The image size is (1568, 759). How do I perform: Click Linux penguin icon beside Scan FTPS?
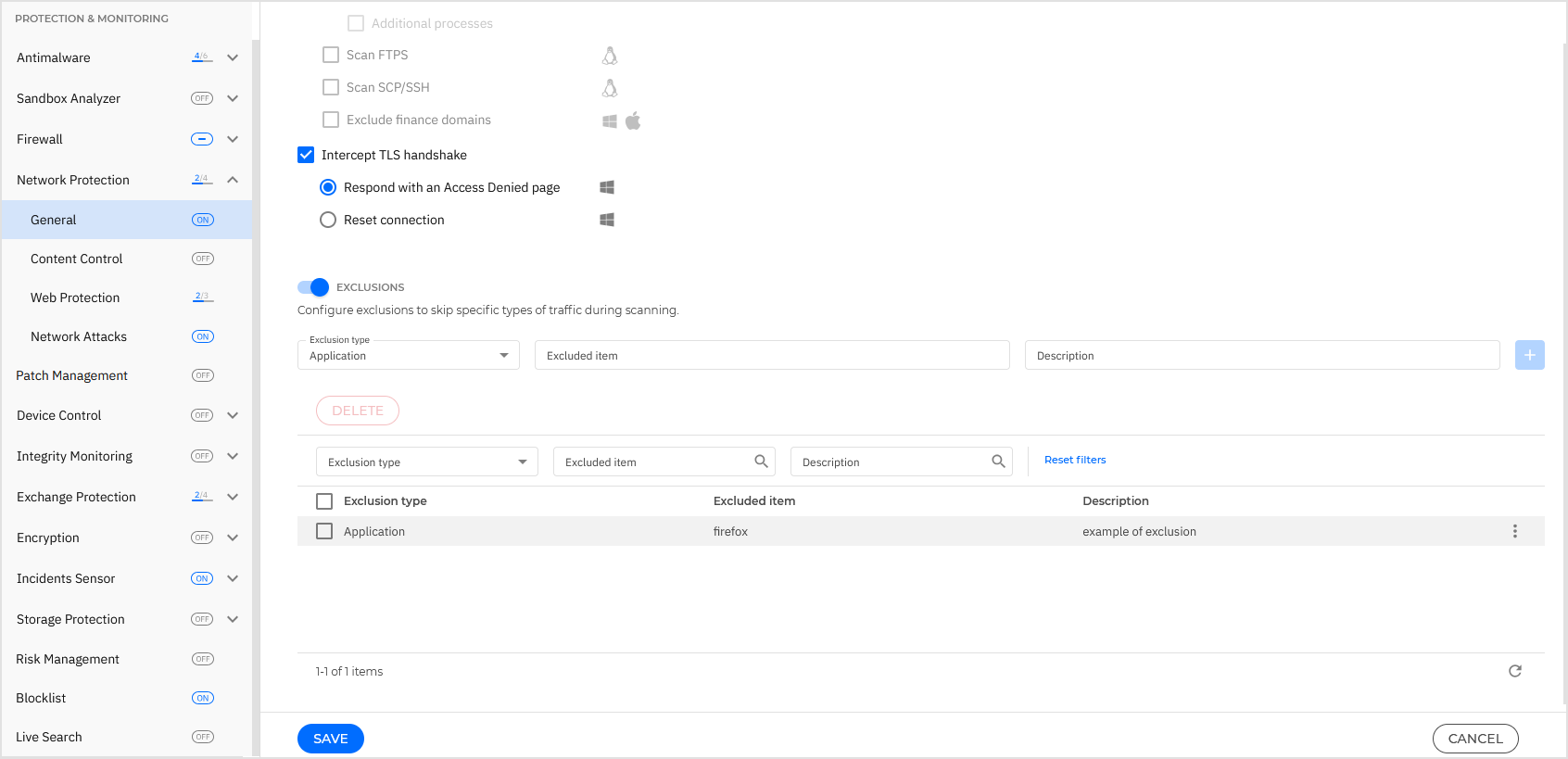click(609, 56)
